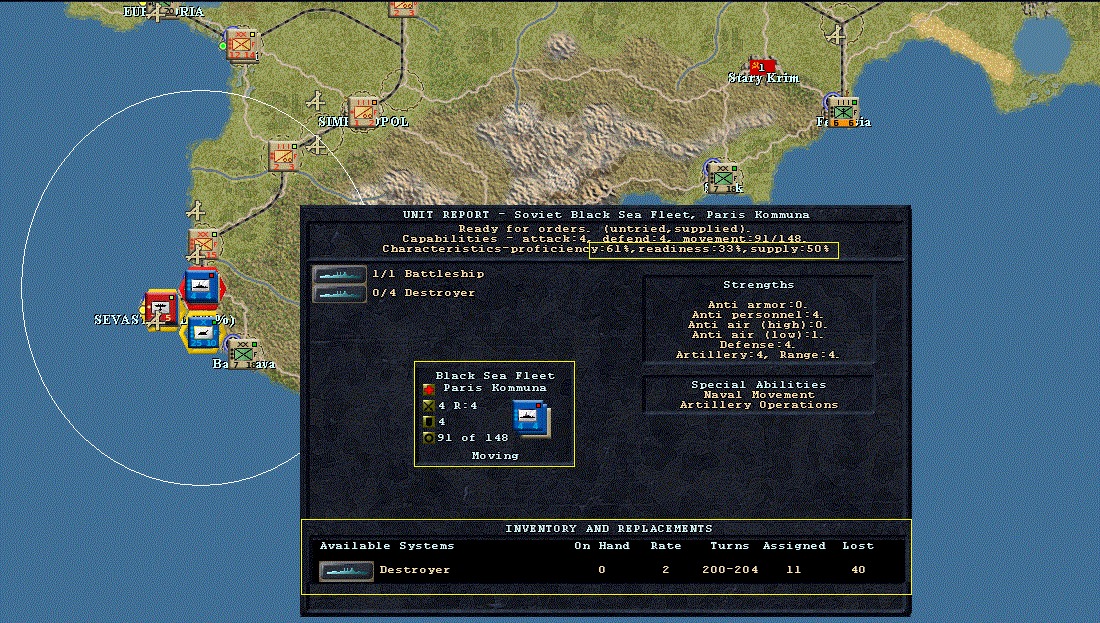Click the 'Lost' column header
The height and width of the screenshot is (623, 1100).
click(x=858, y=546)
